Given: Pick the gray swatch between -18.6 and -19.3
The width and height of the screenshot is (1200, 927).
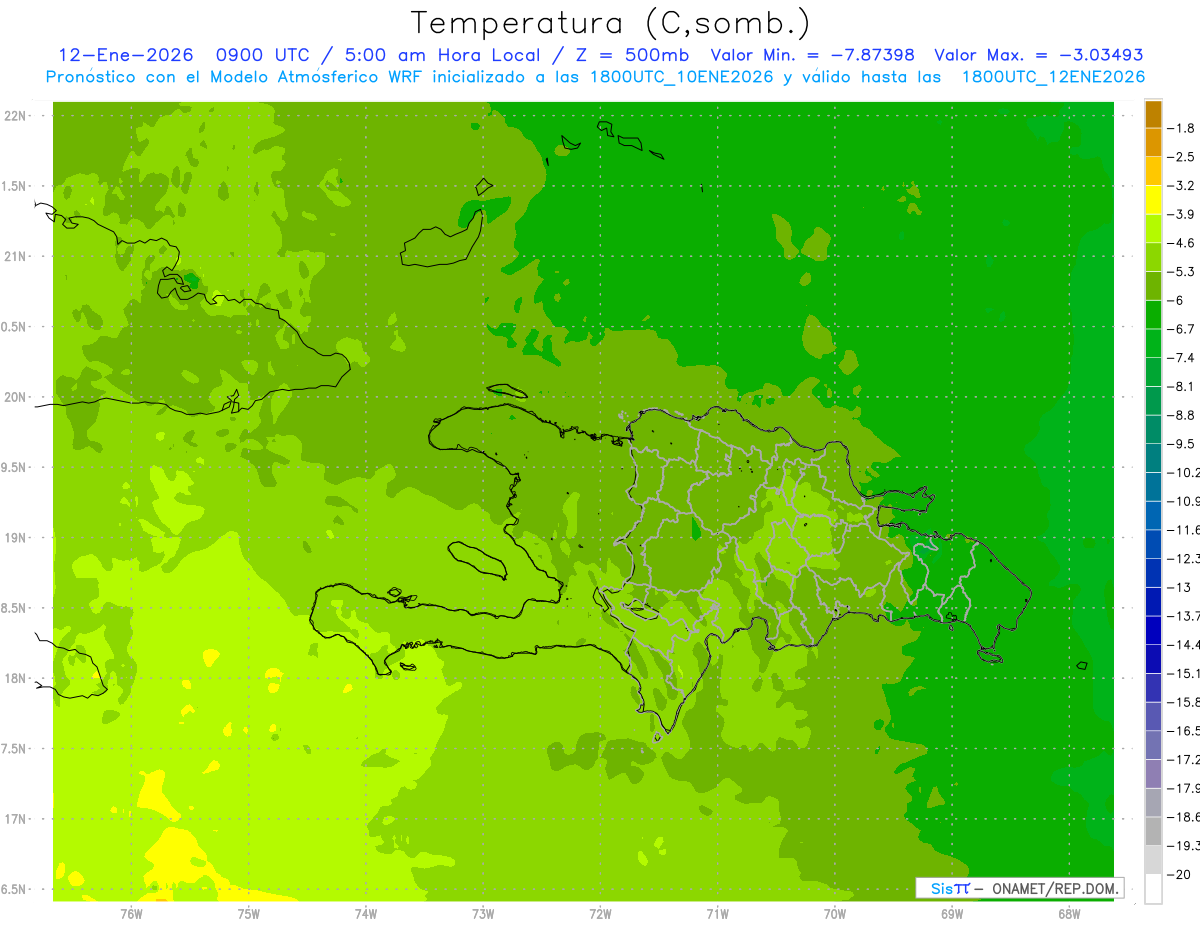Looking at the screenshot, I should (1153, 831).
